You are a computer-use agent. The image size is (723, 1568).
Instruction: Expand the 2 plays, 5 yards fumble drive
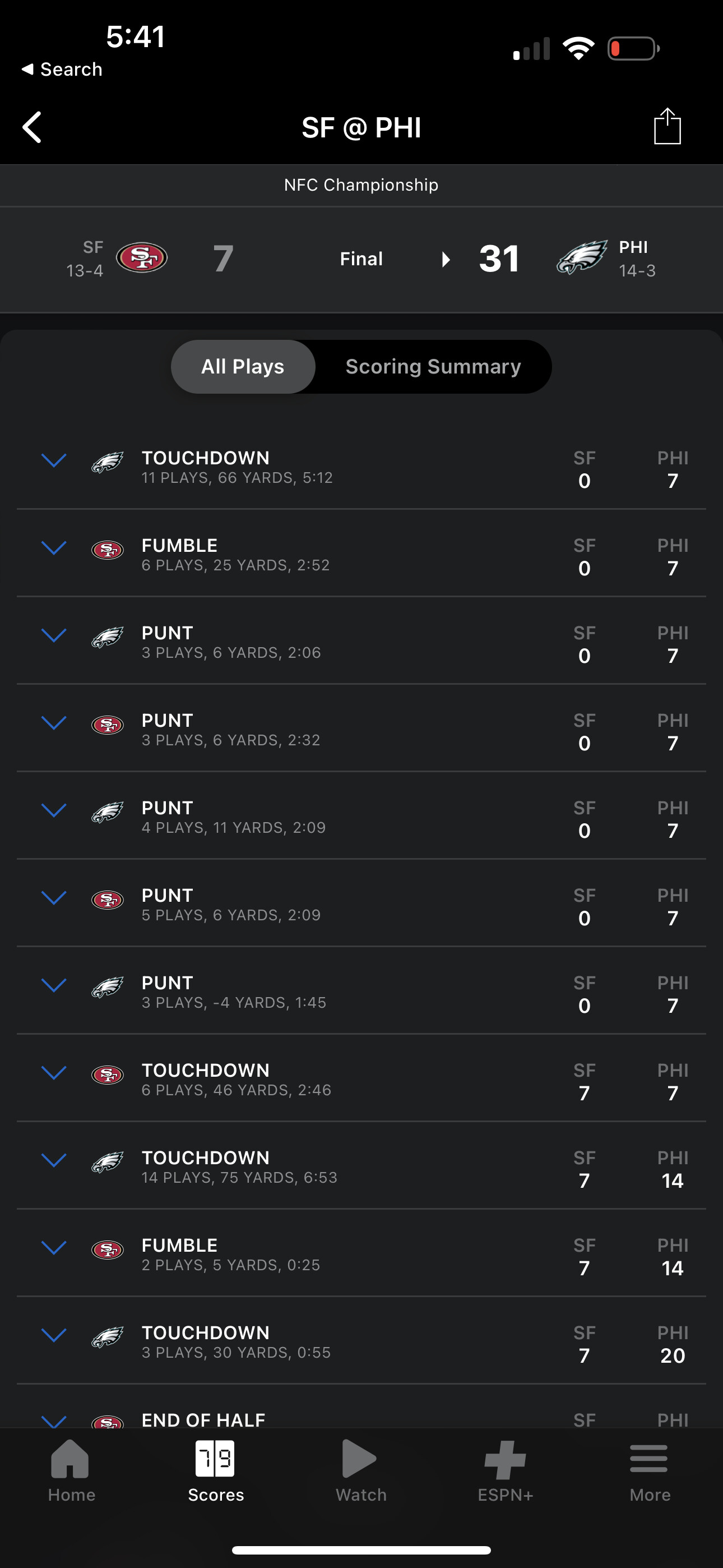pyautogui.click(x=54, y=1248)
